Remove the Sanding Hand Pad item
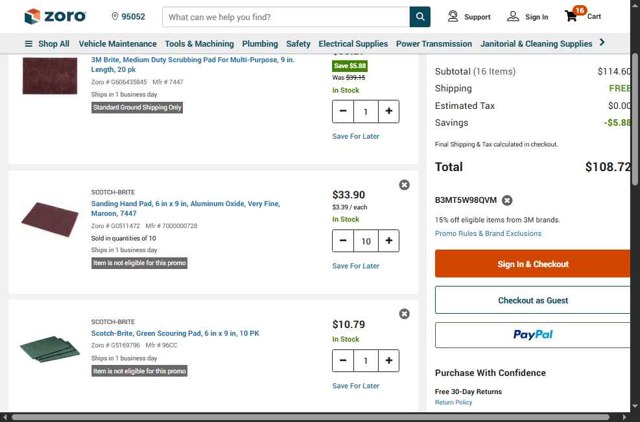640x422 pixels. 404,185
